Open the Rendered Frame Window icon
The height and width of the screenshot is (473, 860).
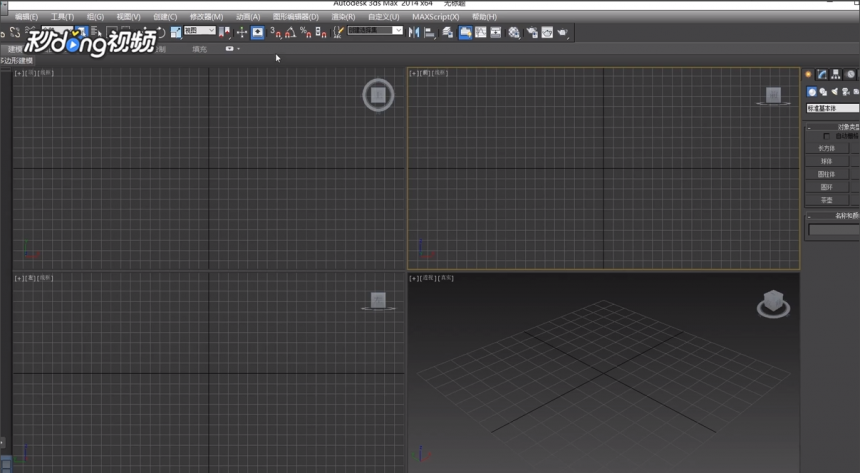tap(547, 32)
